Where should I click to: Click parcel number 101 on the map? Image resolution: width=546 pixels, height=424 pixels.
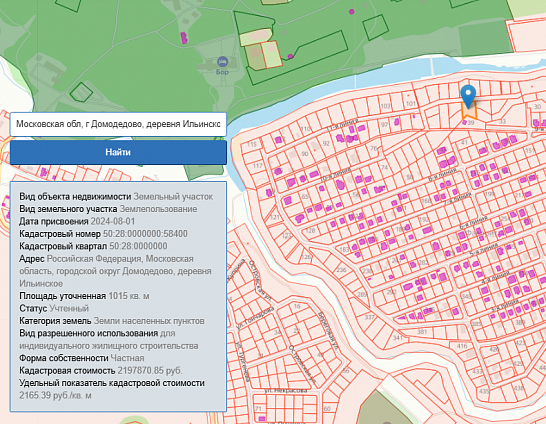411,103
